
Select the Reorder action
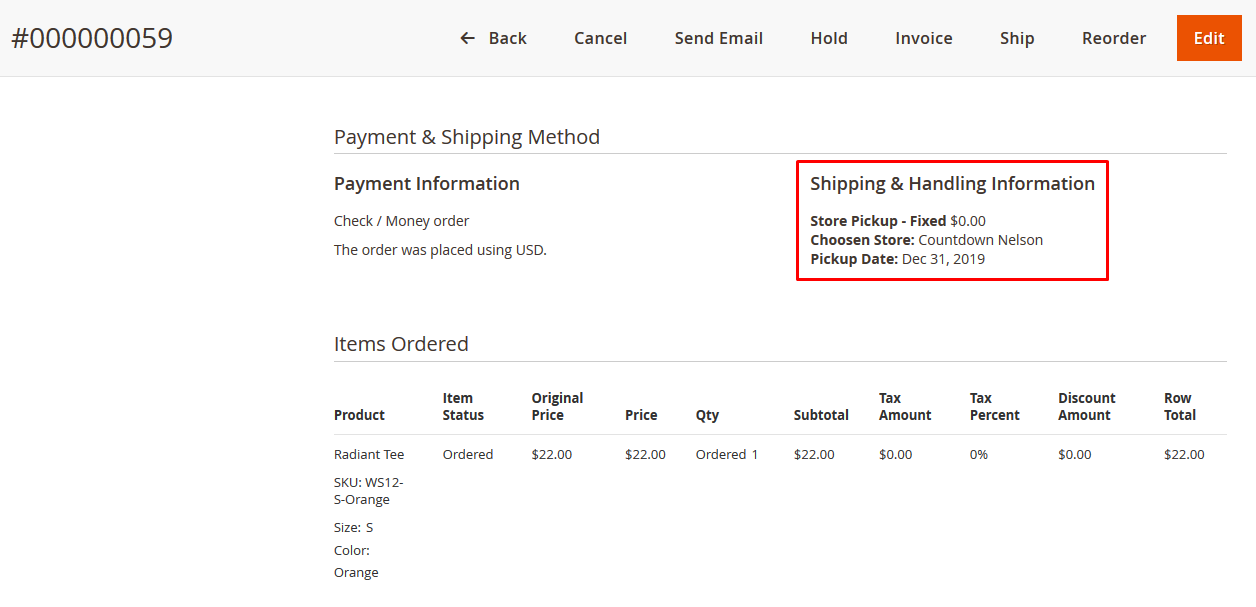tap(1113, 38)
